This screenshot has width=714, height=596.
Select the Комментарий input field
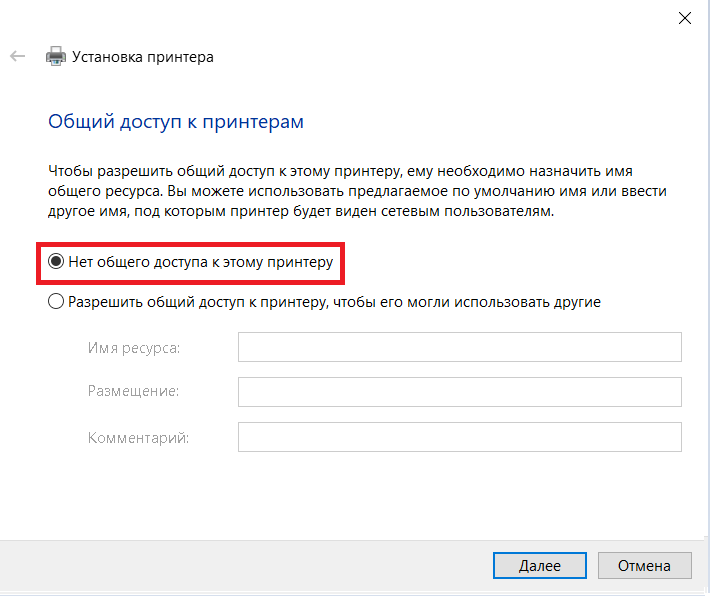pos(459,437)
